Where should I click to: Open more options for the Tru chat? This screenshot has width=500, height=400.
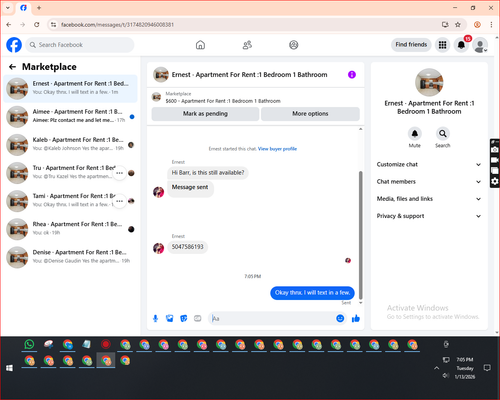(x=119, y=173)
